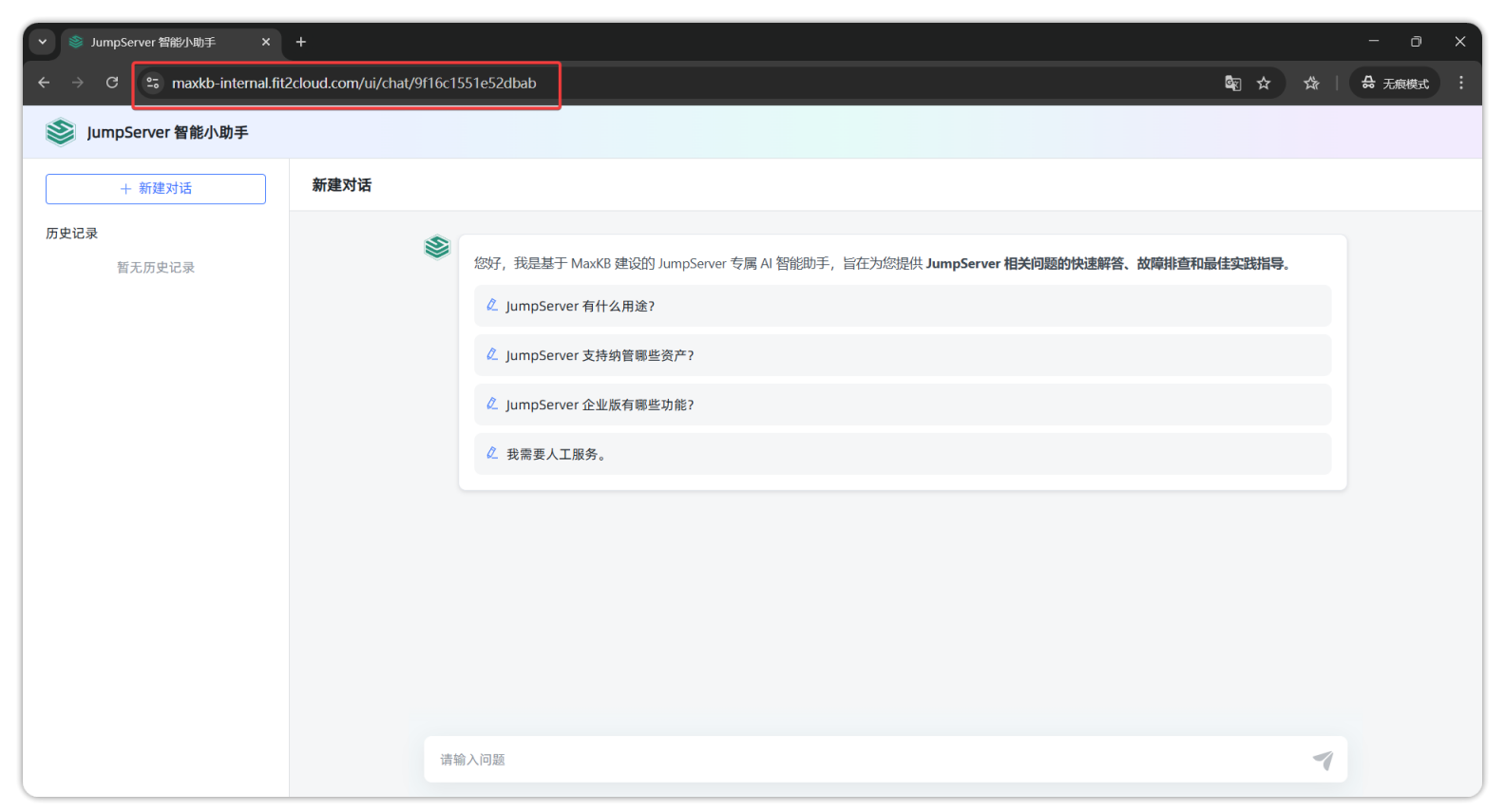
Task: Open a new browser tab
Action: [x=301, y=42]
